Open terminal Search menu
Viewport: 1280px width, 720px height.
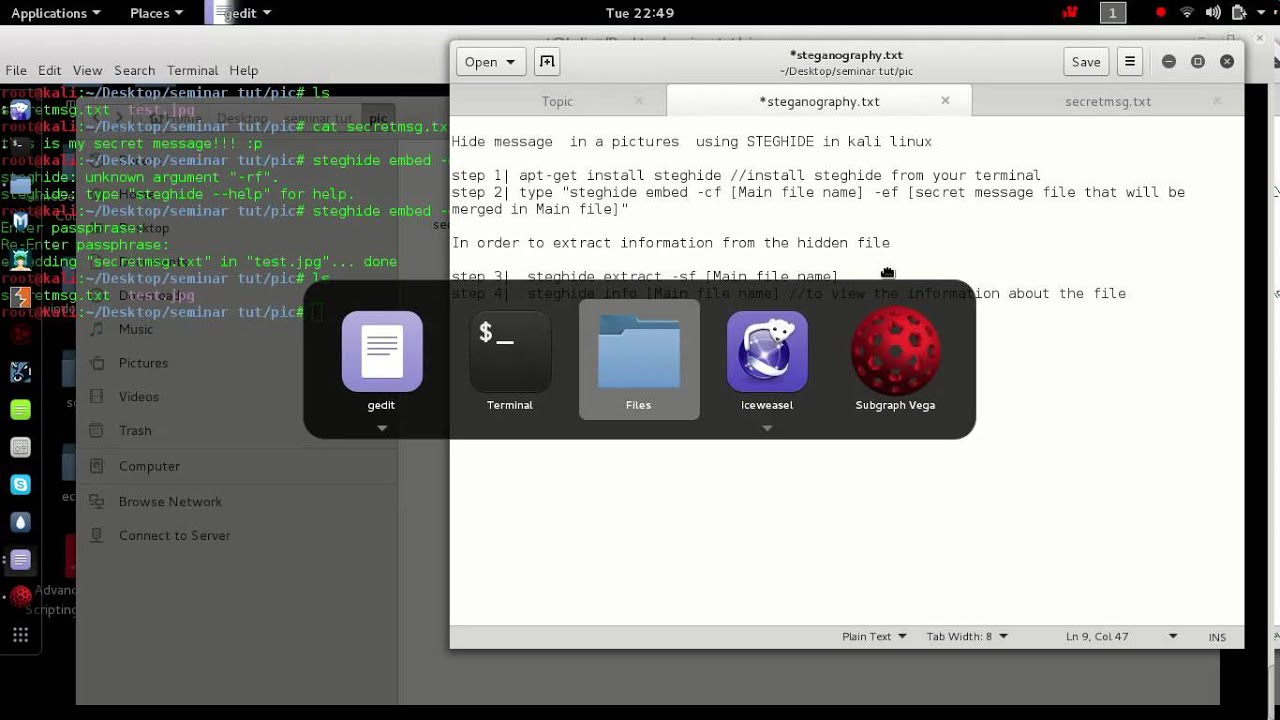[134, 70]
